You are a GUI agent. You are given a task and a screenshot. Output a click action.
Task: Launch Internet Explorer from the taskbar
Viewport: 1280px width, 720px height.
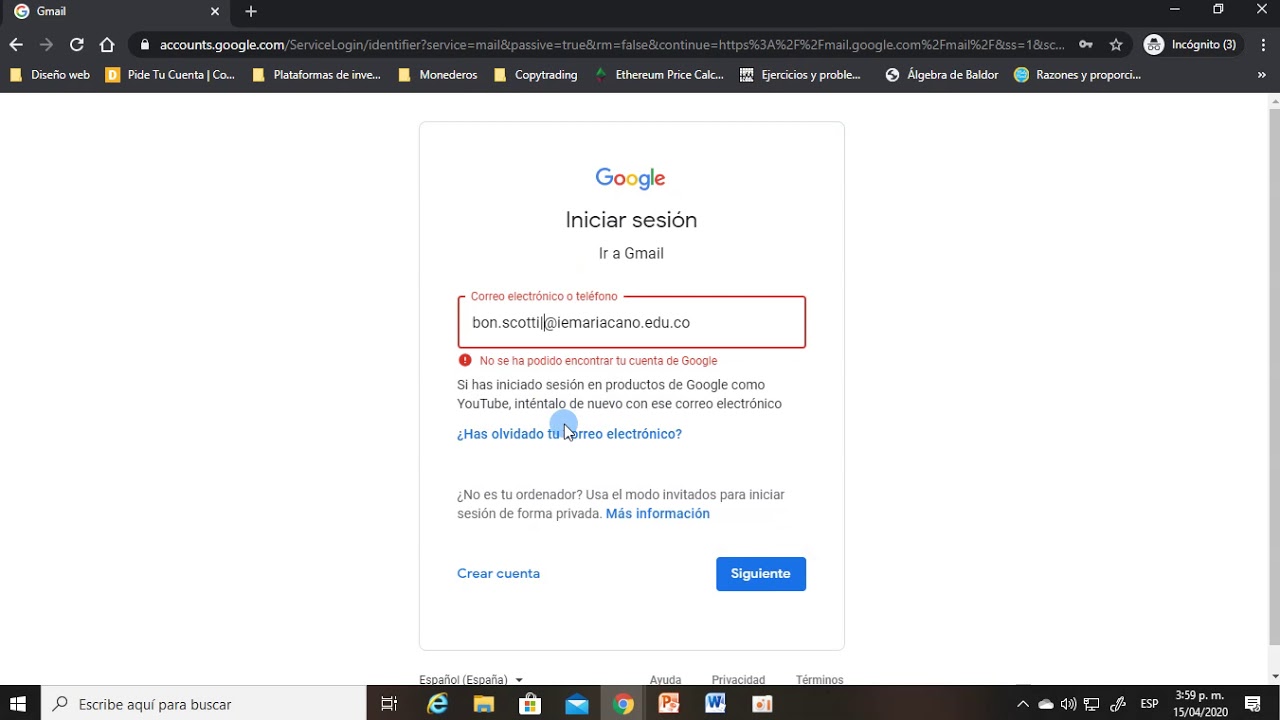pyautogui.click(x=437, y=704)
